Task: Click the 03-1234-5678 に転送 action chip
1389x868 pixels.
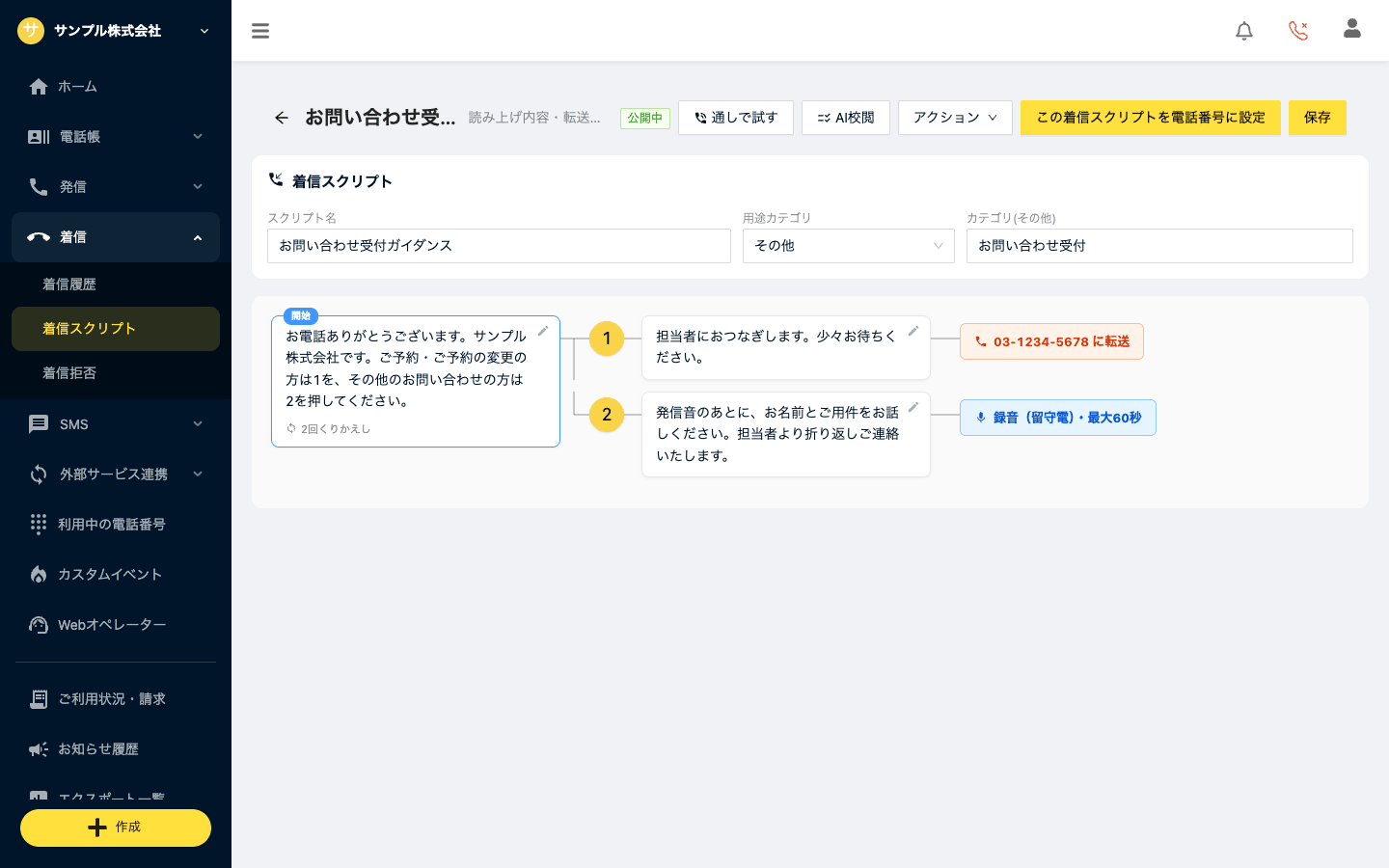Action: tap(1051, 341)
